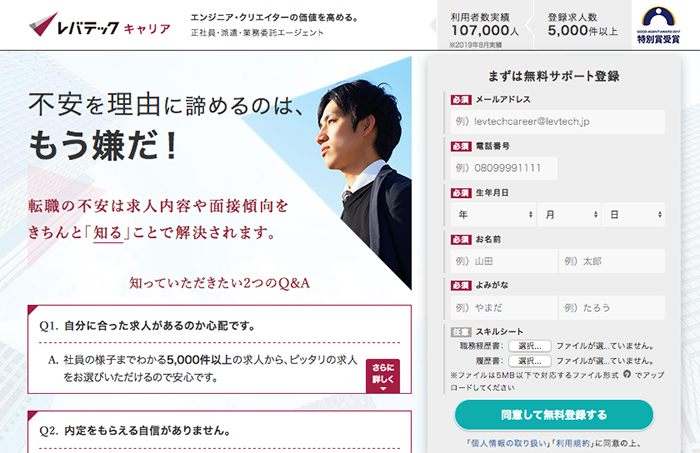Expand Q1 with さらに詳しく button
This screenshot has width=700, height=453.
(383, 376)
